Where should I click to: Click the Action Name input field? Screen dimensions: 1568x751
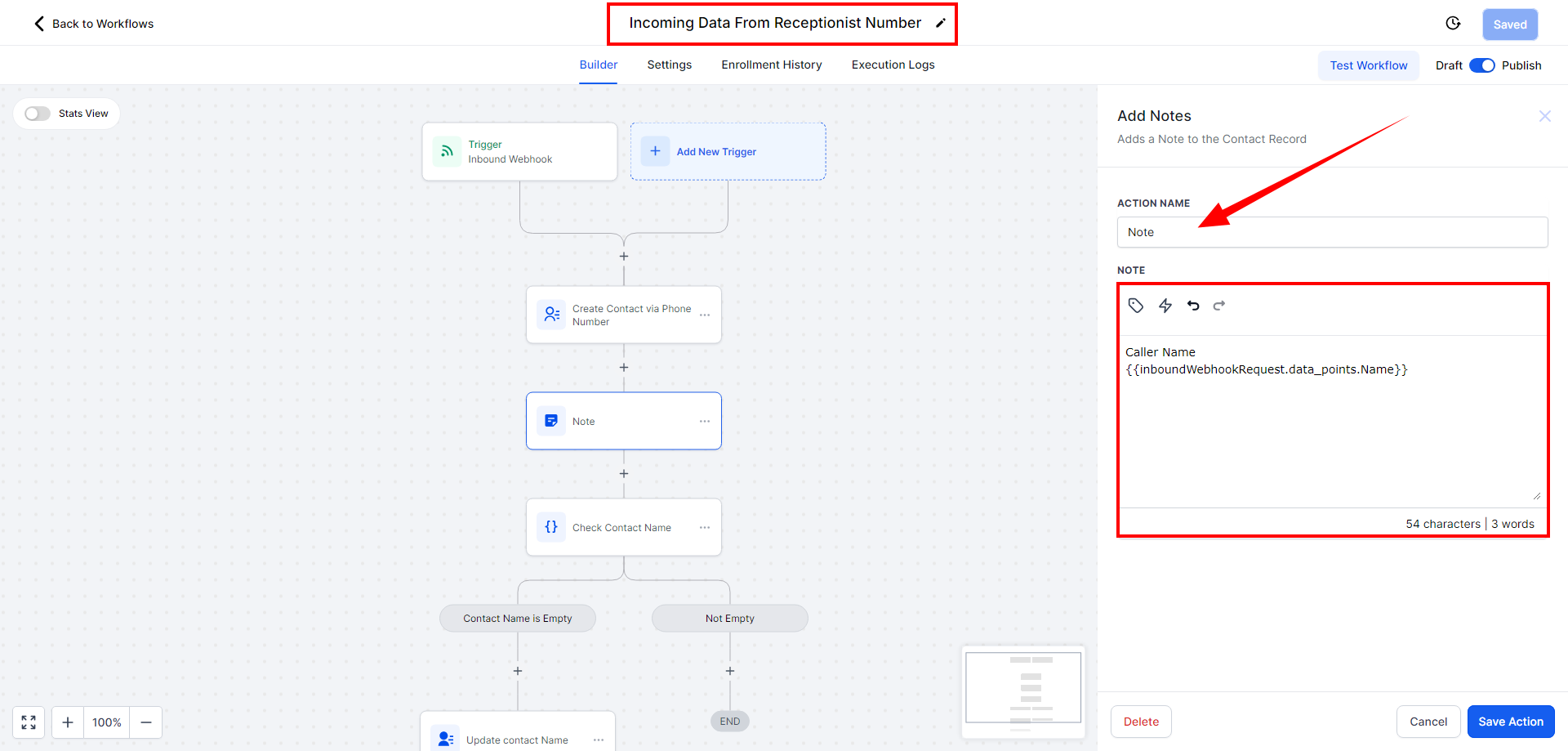click(1332, 232)
